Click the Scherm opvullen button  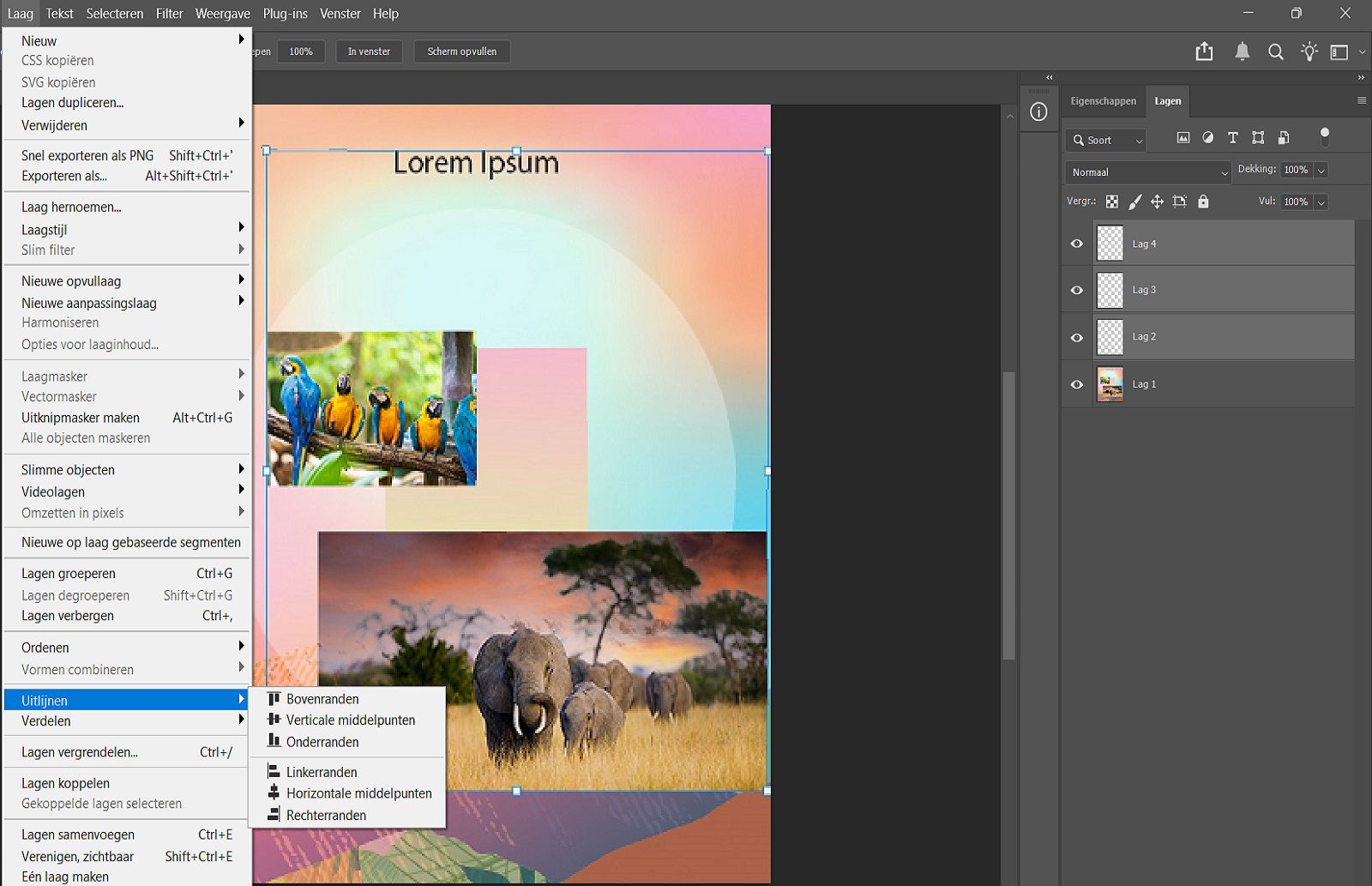[461, 51]
